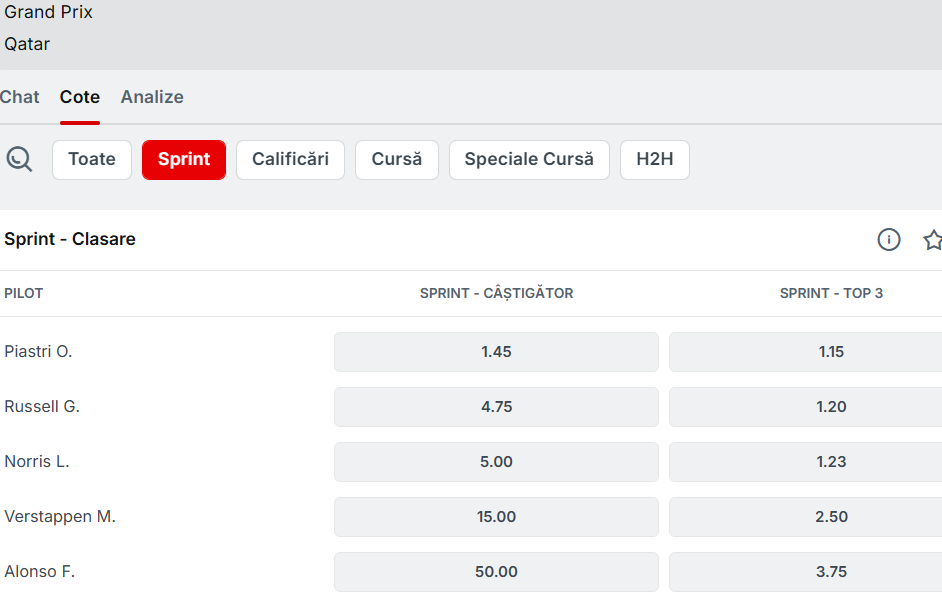Select Norris L. winner odds 5.00
The height and width of the screenshot is (595, 942).
496,462
